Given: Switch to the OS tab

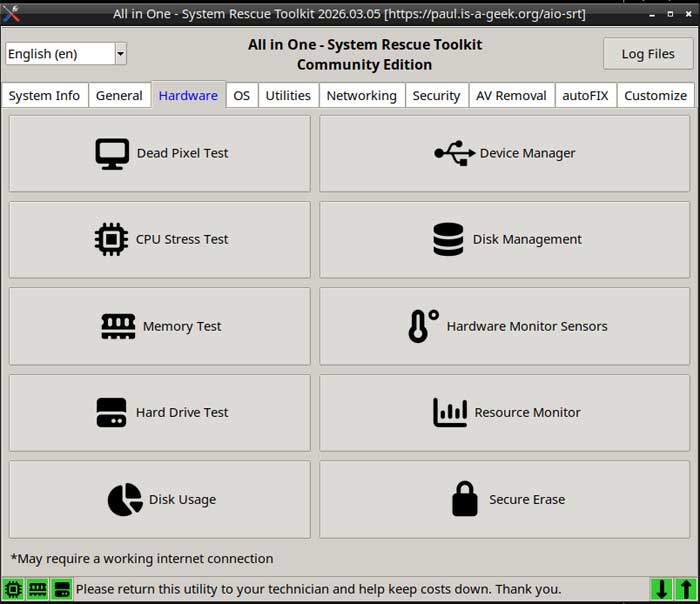Looking at the screenshot, I should (x=242, y=96).
